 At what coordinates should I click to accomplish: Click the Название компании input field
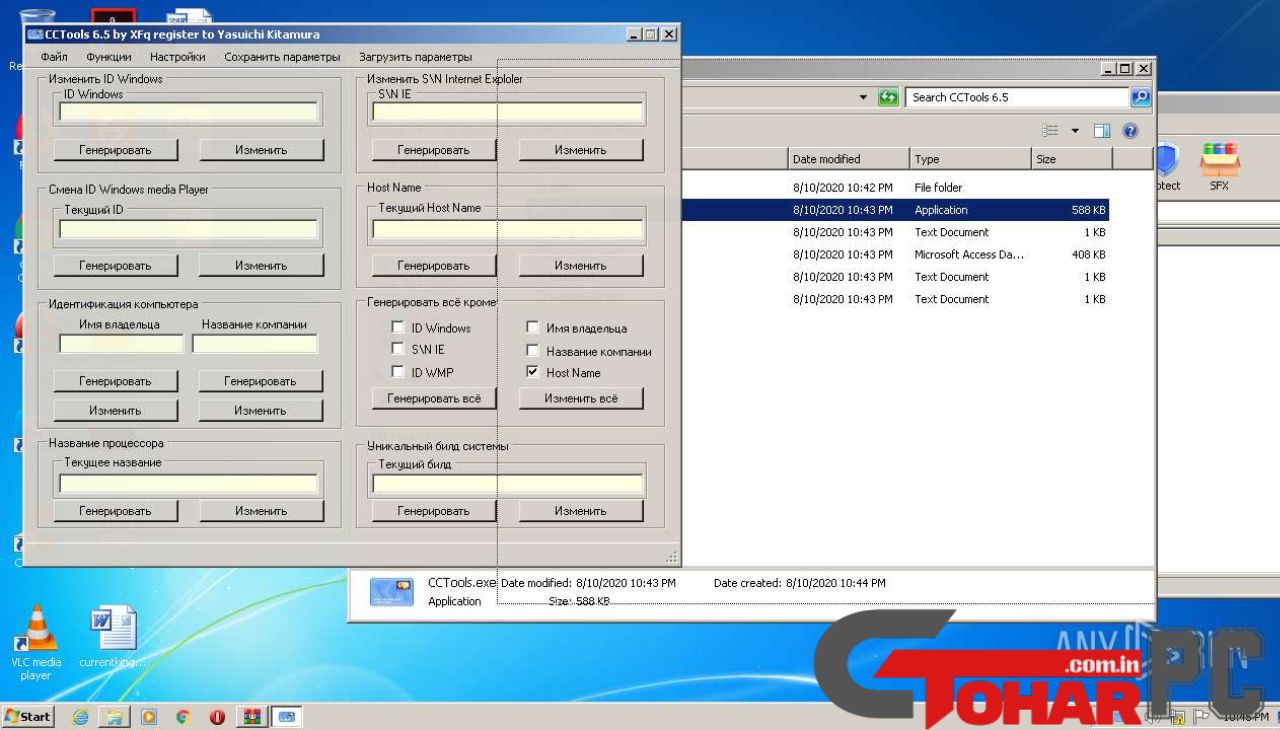(255, 344)
